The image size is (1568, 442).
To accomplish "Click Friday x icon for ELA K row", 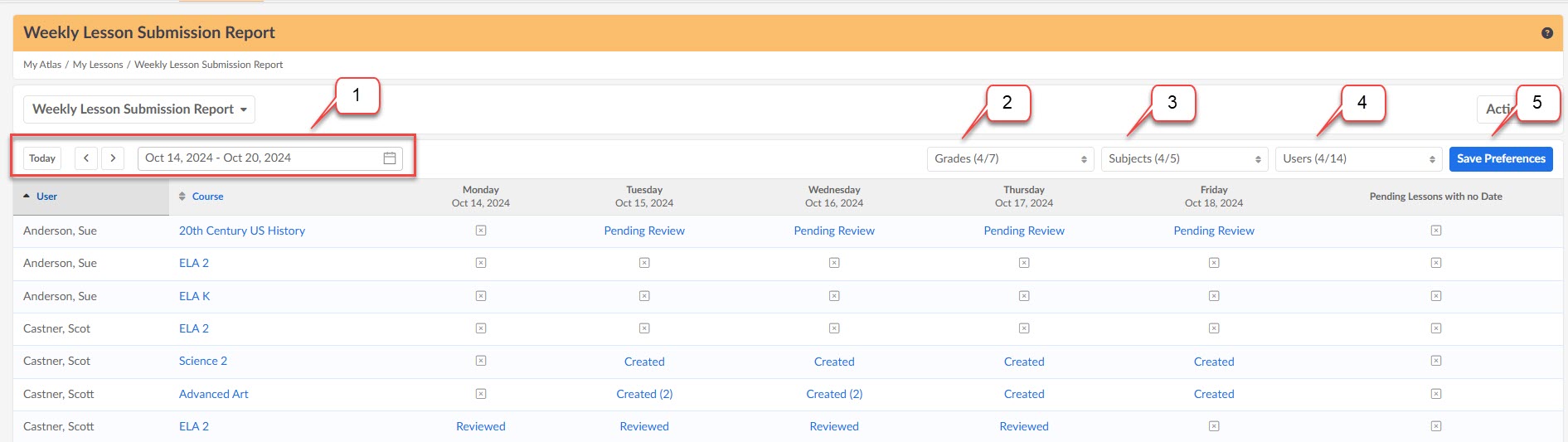I will click(1214, 296).
